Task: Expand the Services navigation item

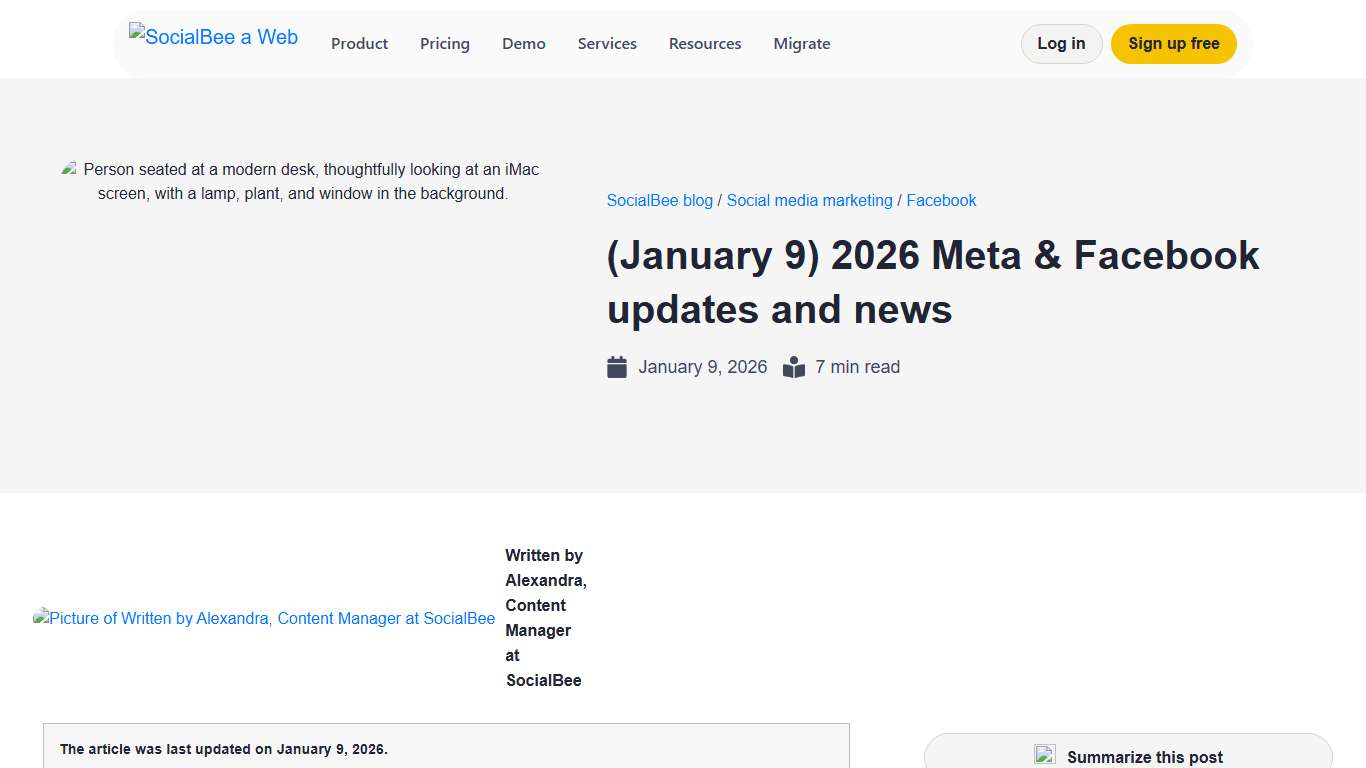Action: [x=607, y=43]
